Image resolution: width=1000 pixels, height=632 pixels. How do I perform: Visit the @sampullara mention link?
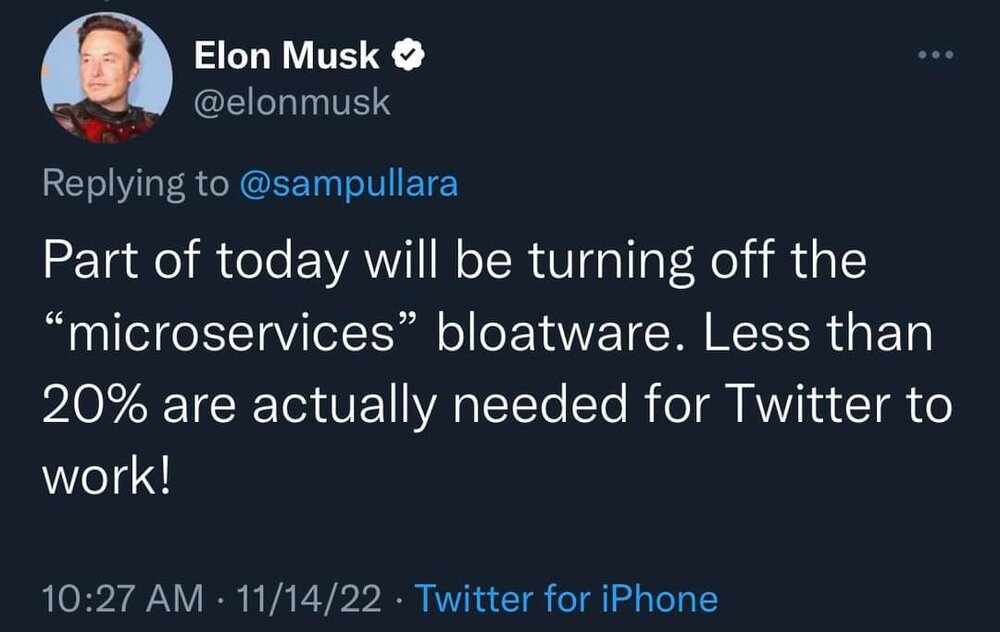coord(349,184)
